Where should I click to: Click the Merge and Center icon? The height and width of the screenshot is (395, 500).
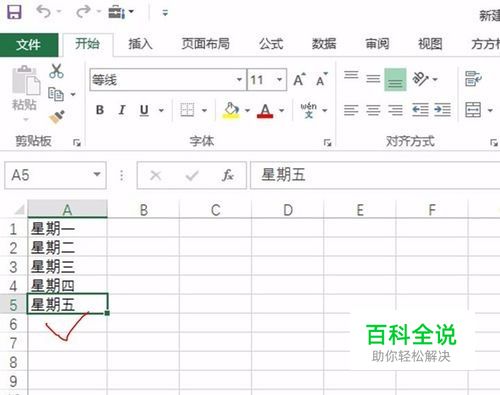[x=473, y=110]
